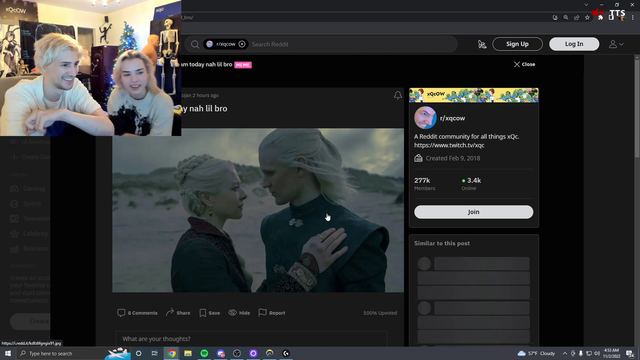Click the install app icon in address bar
The height and width of the screenshot is (360, 640).
[x=555, y=18]
